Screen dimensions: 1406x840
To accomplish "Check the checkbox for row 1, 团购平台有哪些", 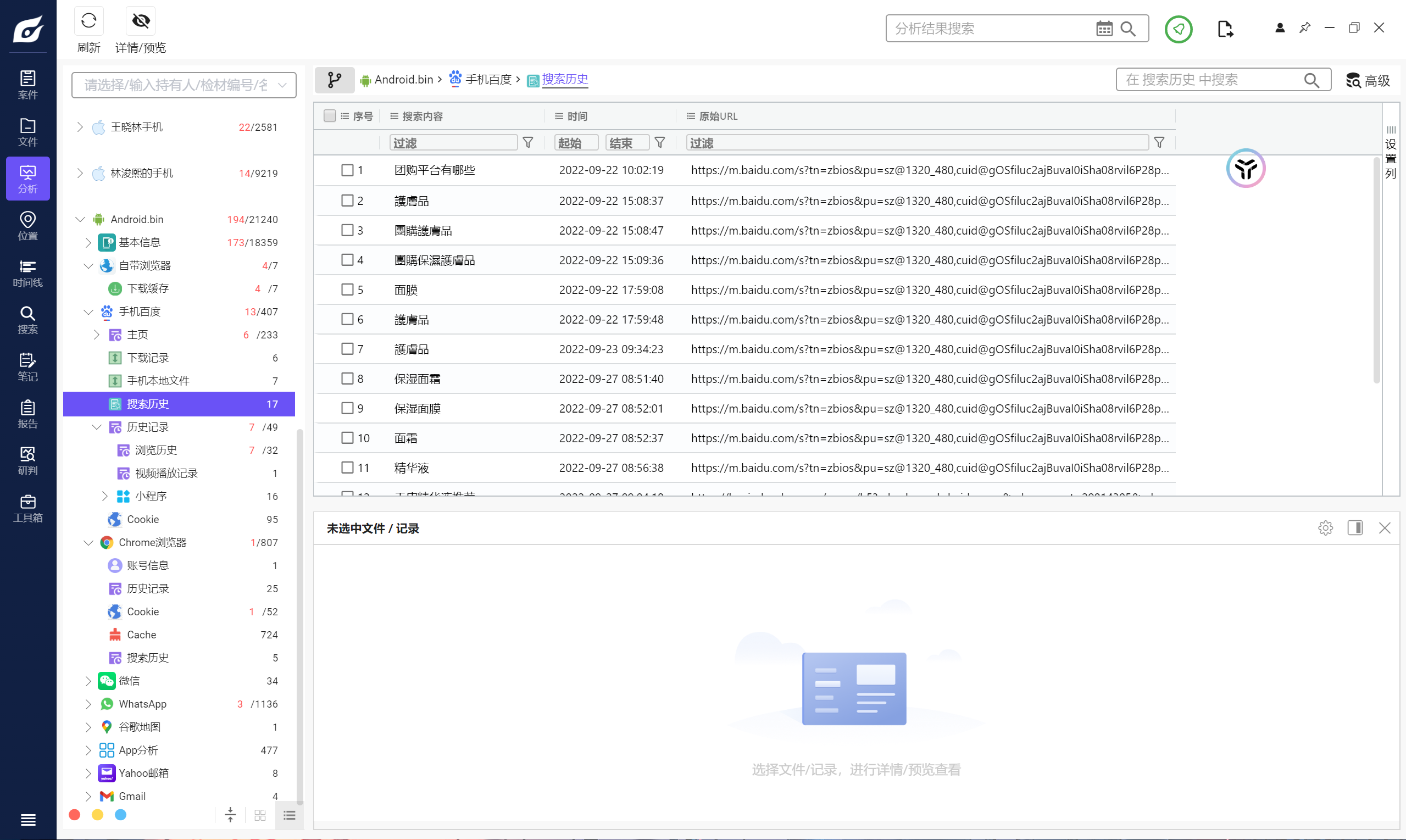I will [x=347, y=170].
